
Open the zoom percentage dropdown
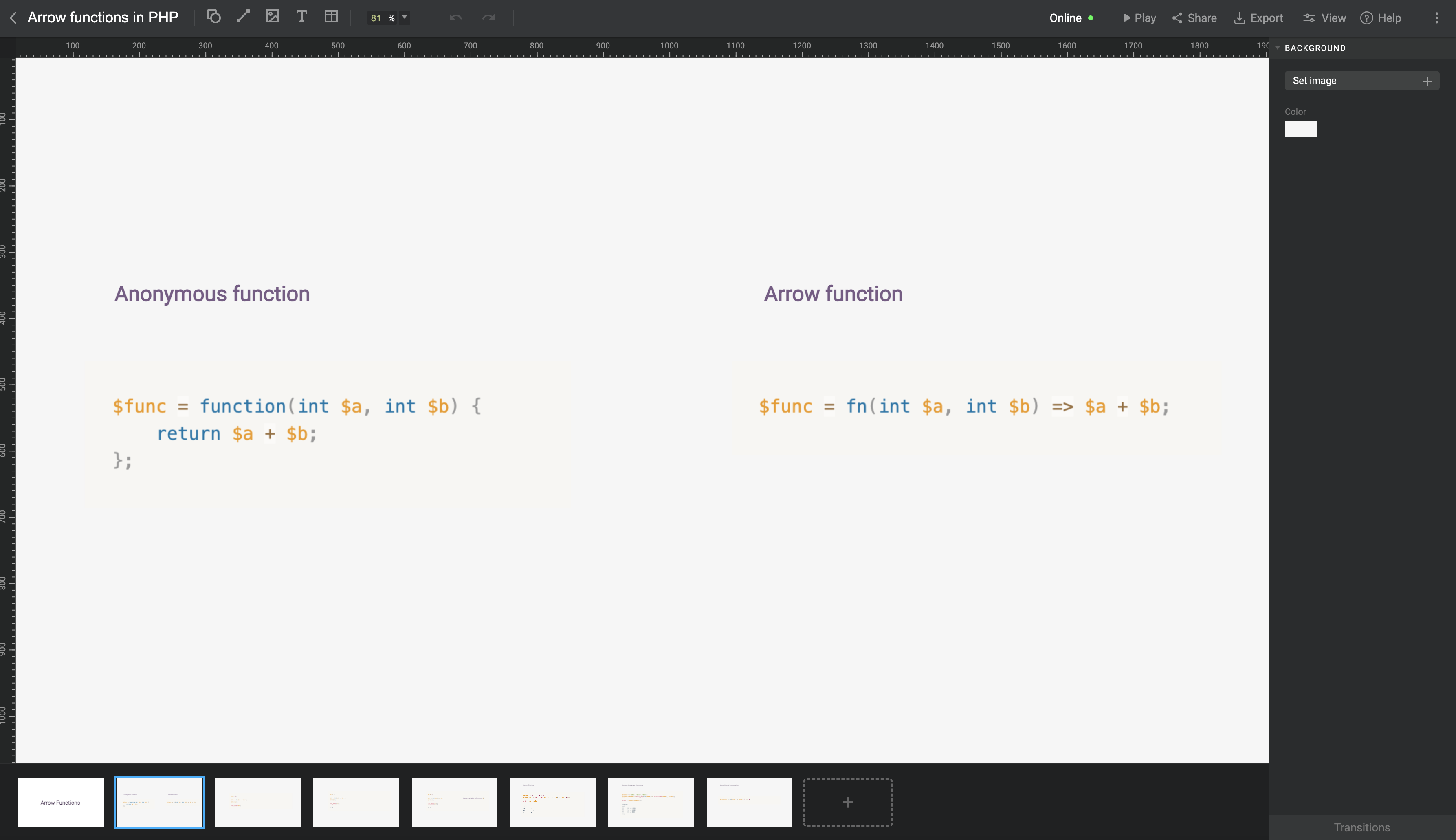coord(405,18)
